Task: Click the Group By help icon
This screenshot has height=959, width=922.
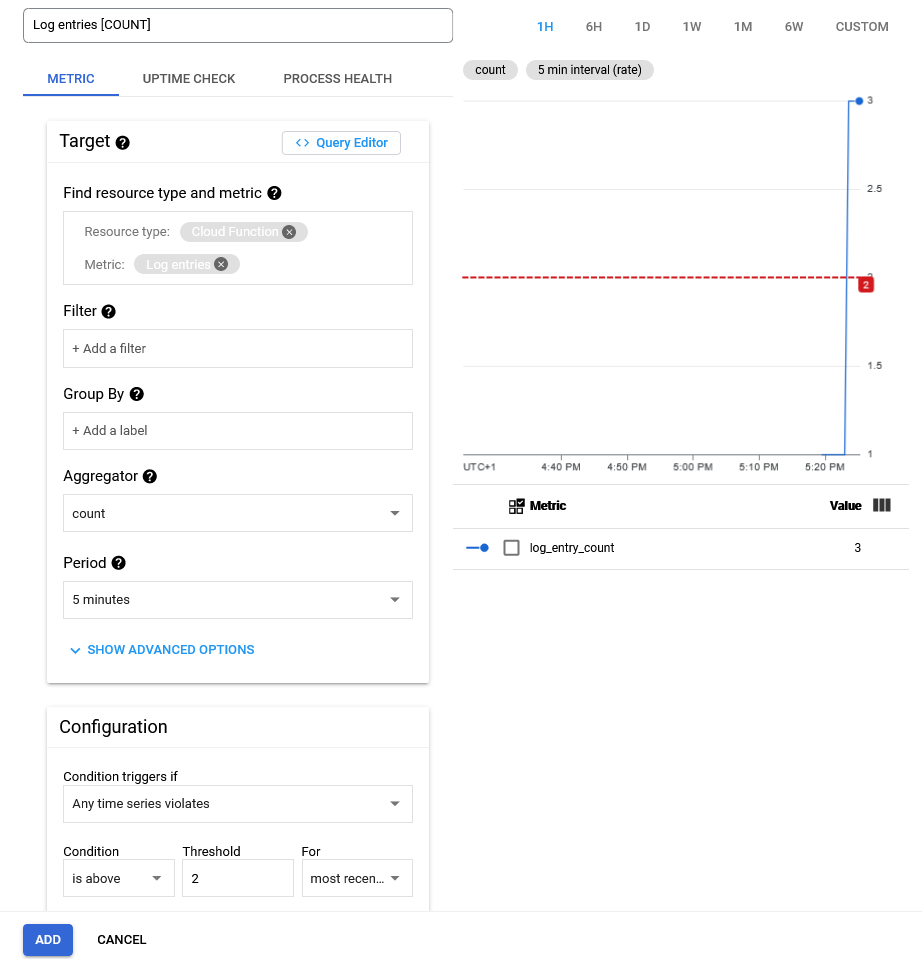Action: 137,395
